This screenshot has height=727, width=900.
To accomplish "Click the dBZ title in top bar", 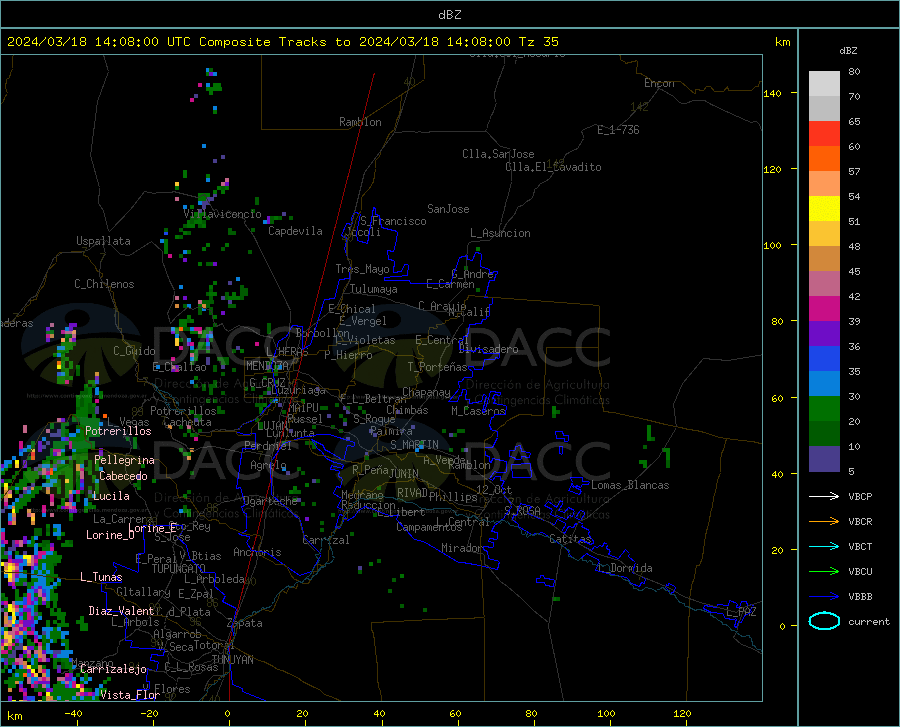I will click(449, 15).
